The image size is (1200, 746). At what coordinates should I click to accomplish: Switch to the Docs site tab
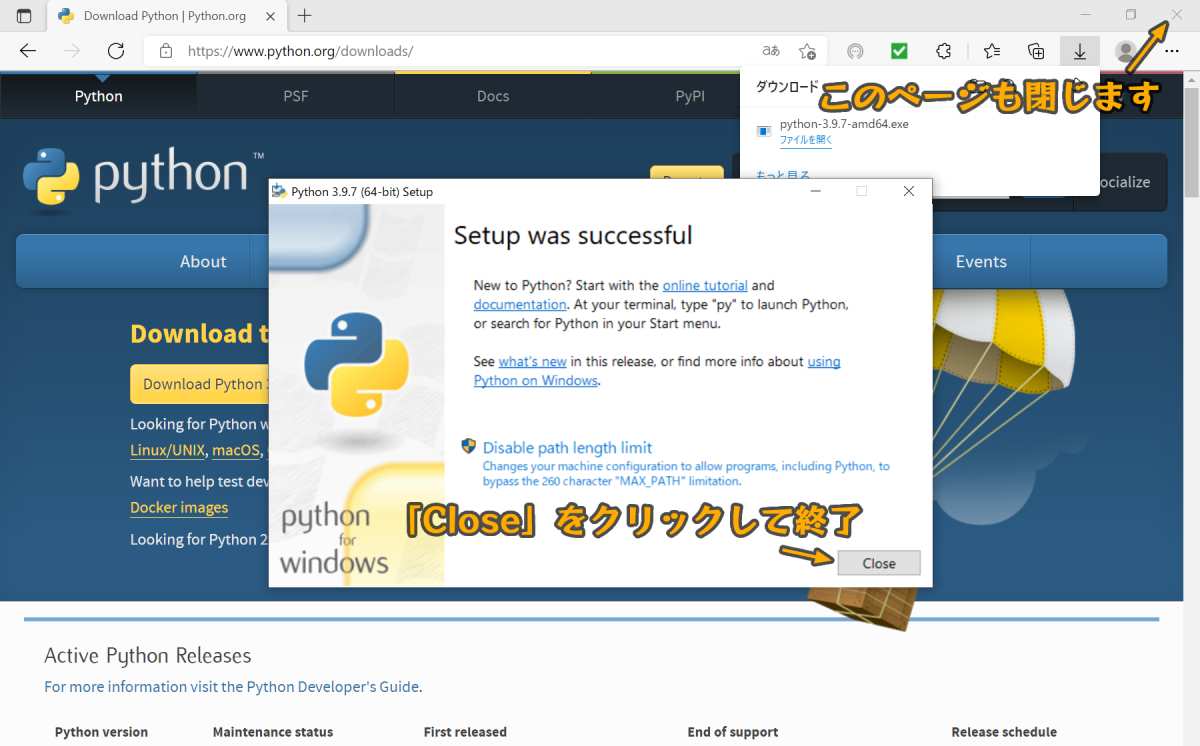click(492, 96)
